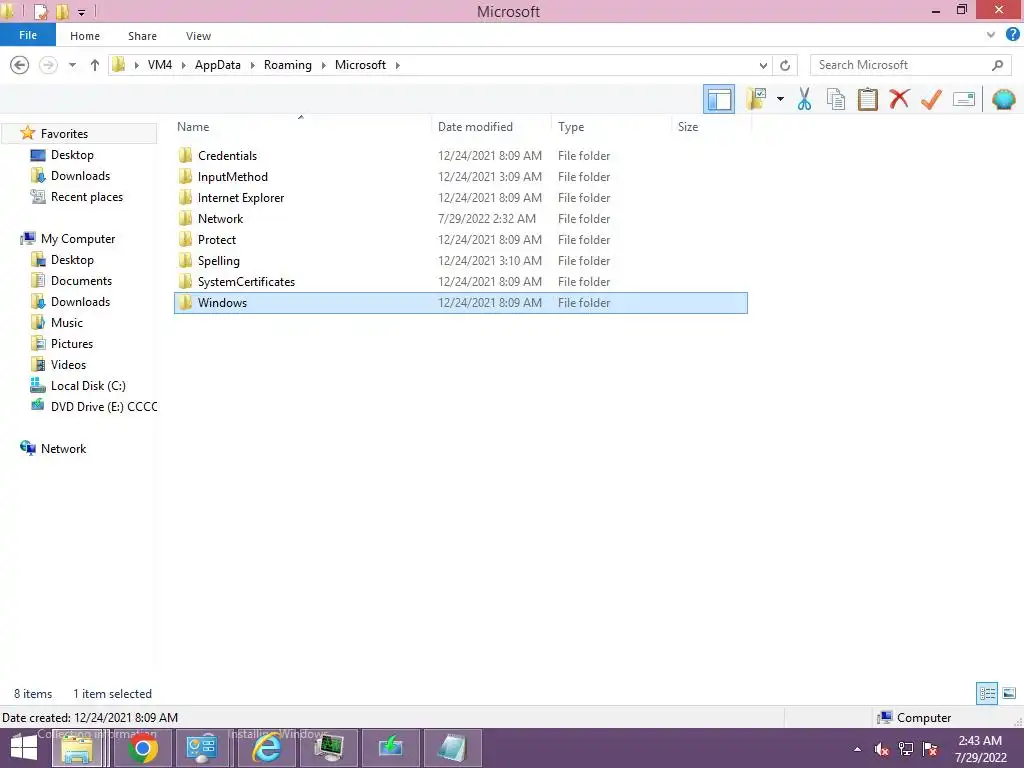The image size is (1024, 768).
Task: Click VM4 in the address breadcrumb
Action: point(160,65)
